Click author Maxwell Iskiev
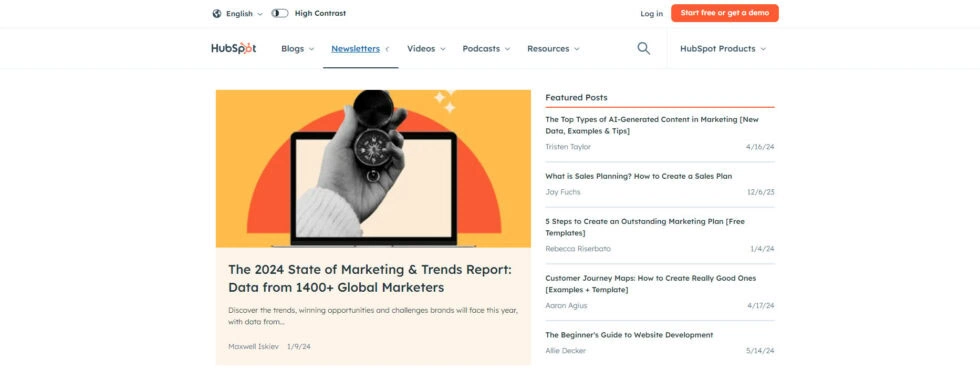The width and height of the screenshot is (980, 369). coord(253,346)
